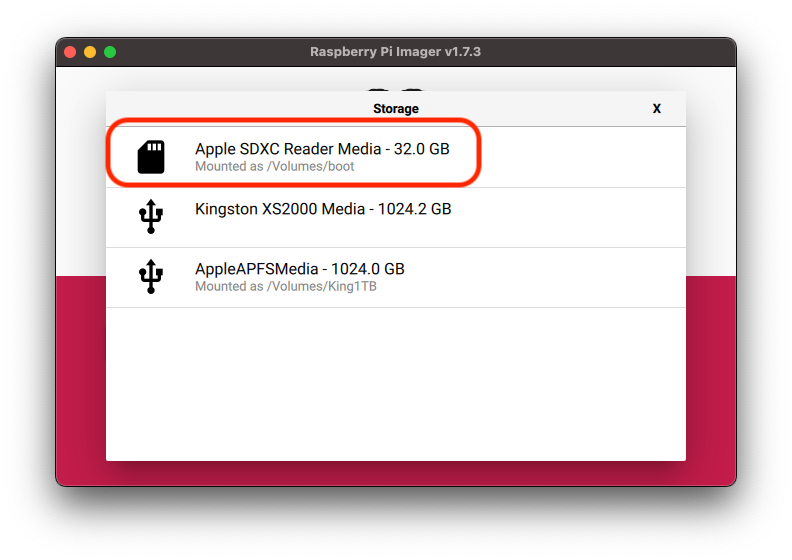
Task: Click the USB icon beside Kingston XS2000 Media
Action: (151, 217)
